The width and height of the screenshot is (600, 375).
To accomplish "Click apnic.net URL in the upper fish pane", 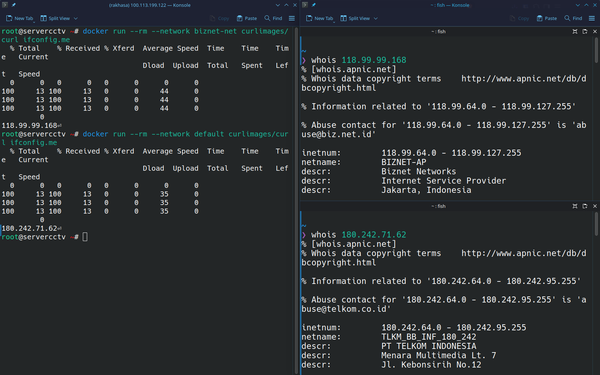I will [523, 79].
